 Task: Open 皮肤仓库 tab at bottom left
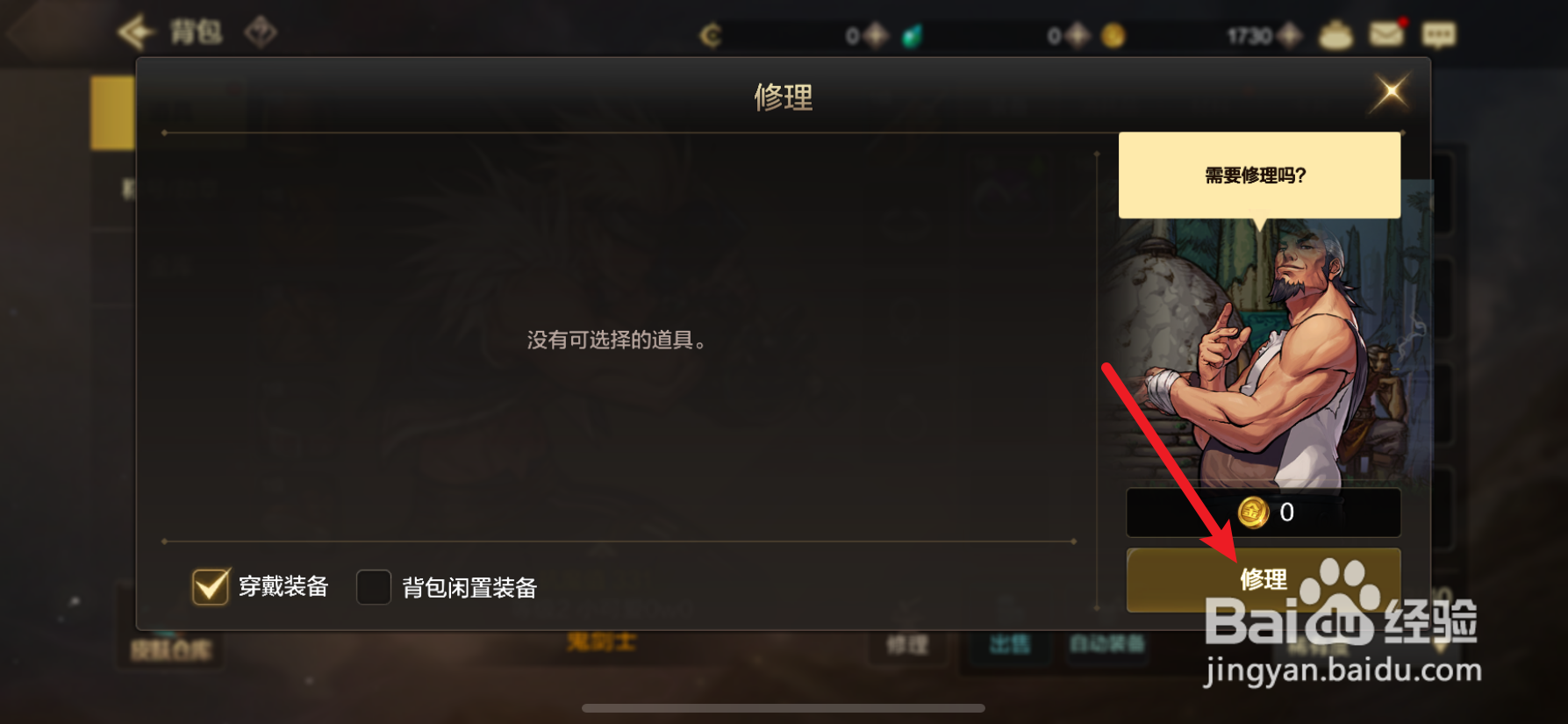pos(171,649)
